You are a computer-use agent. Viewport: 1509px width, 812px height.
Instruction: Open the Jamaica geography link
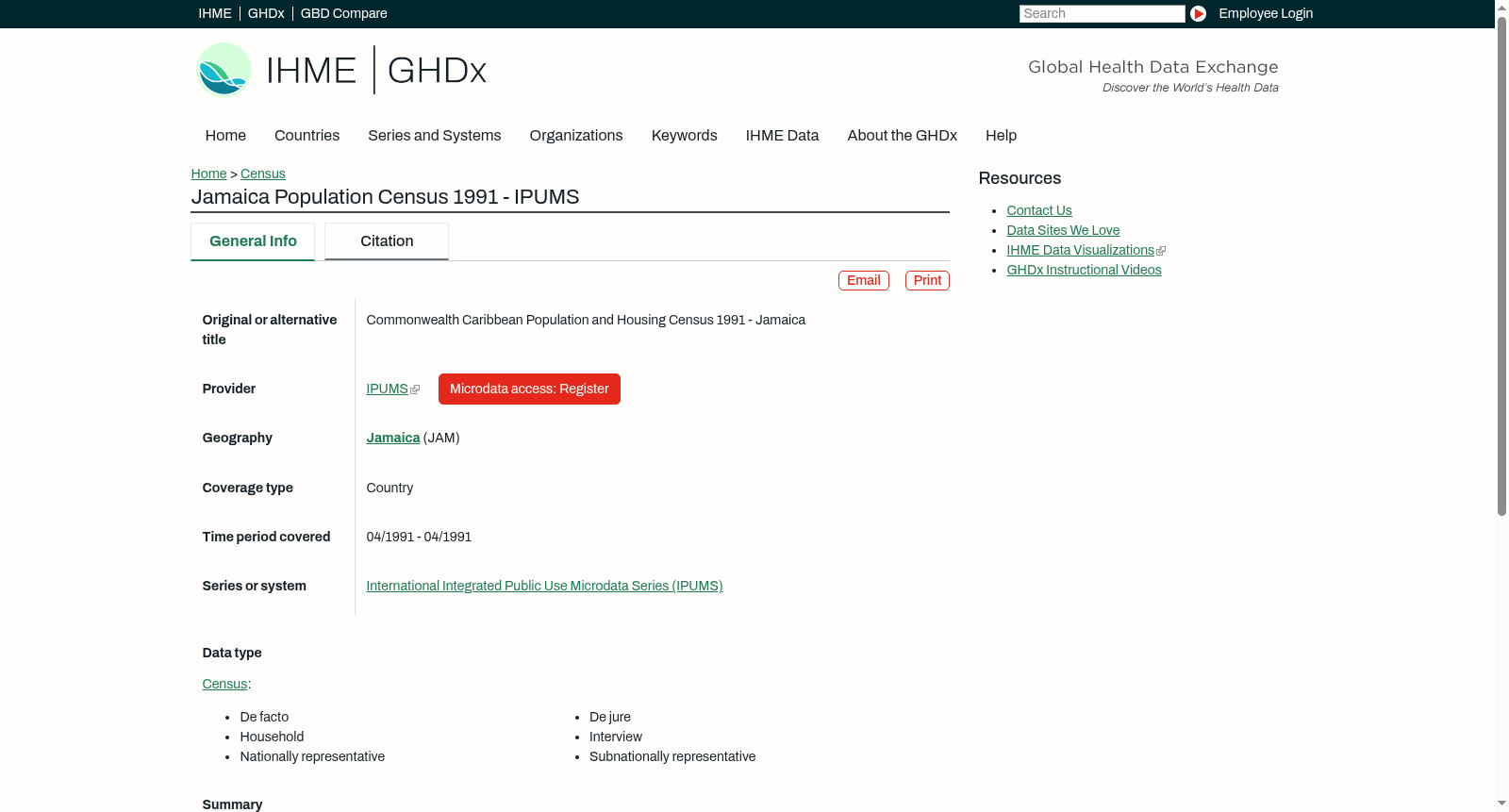[392, 438]
